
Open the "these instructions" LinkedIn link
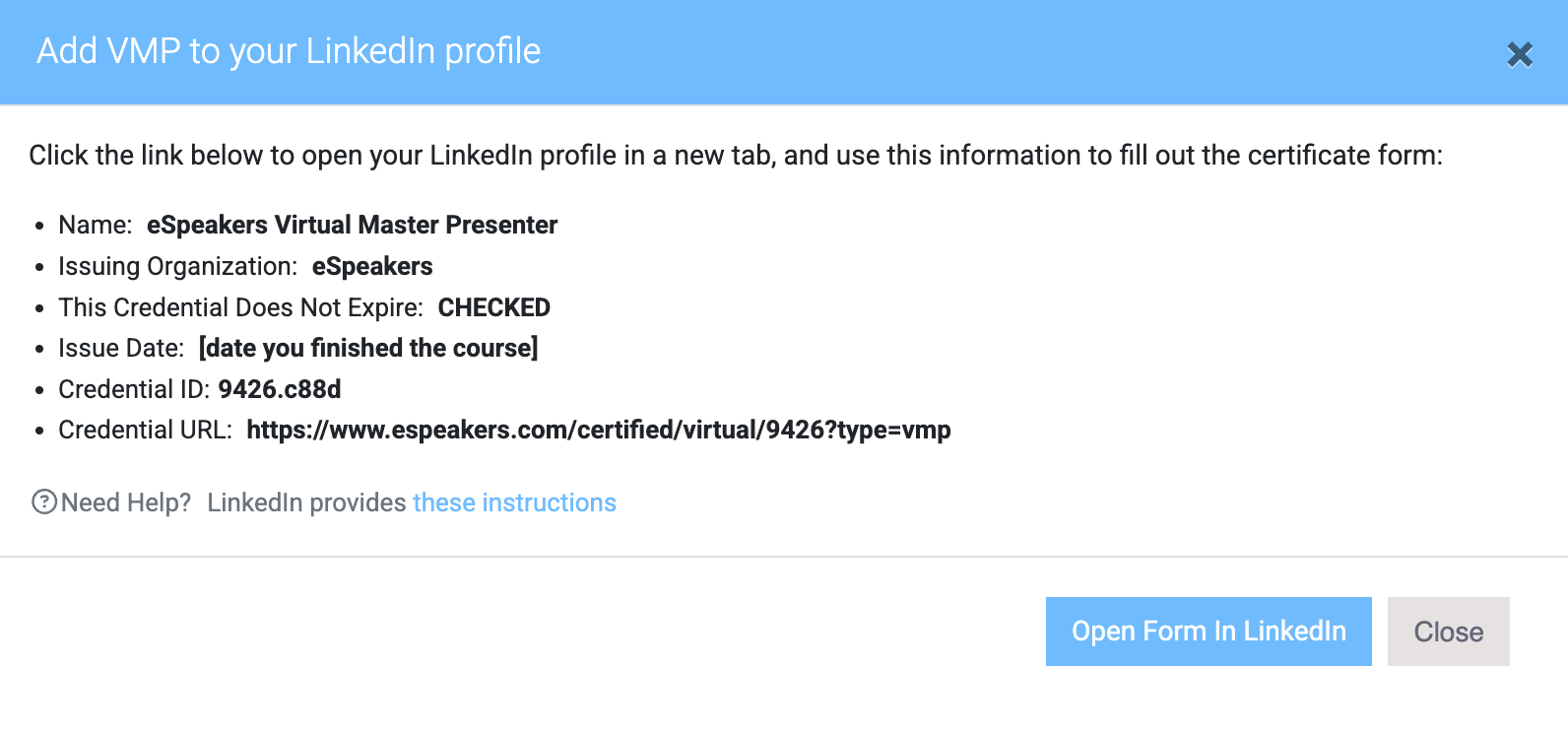(x=514, y=502)
